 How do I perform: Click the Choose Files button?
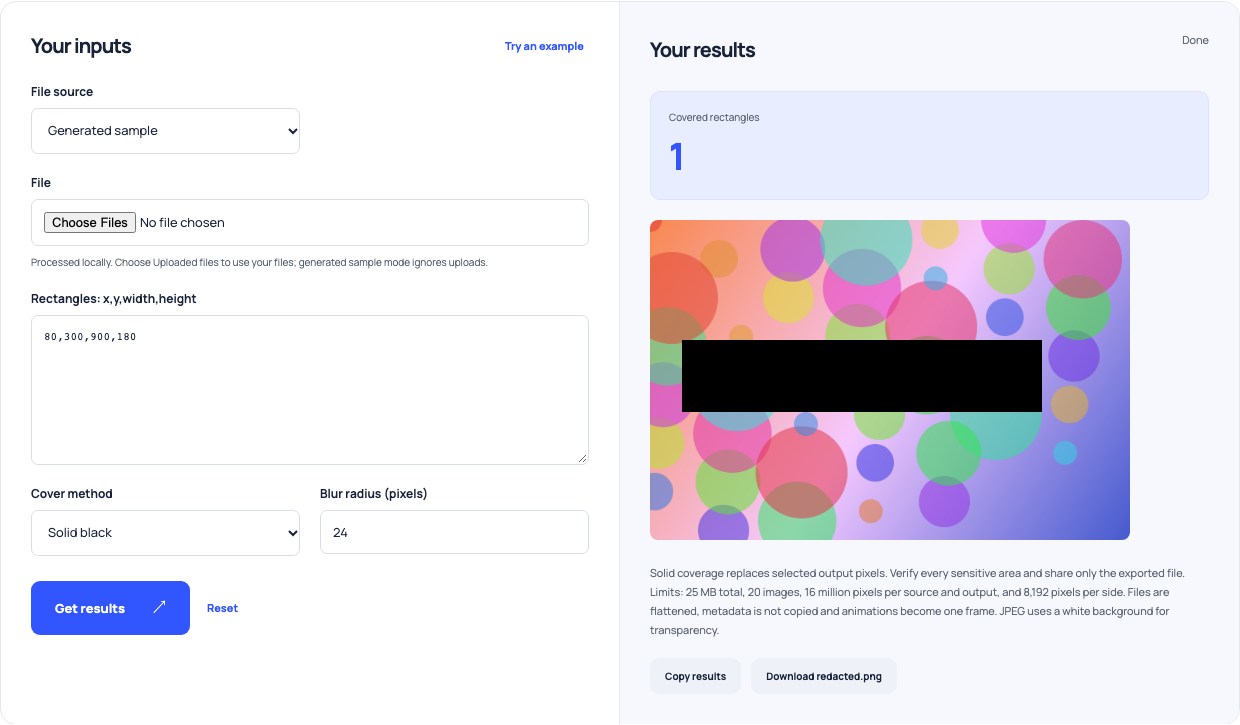(90, 222)
